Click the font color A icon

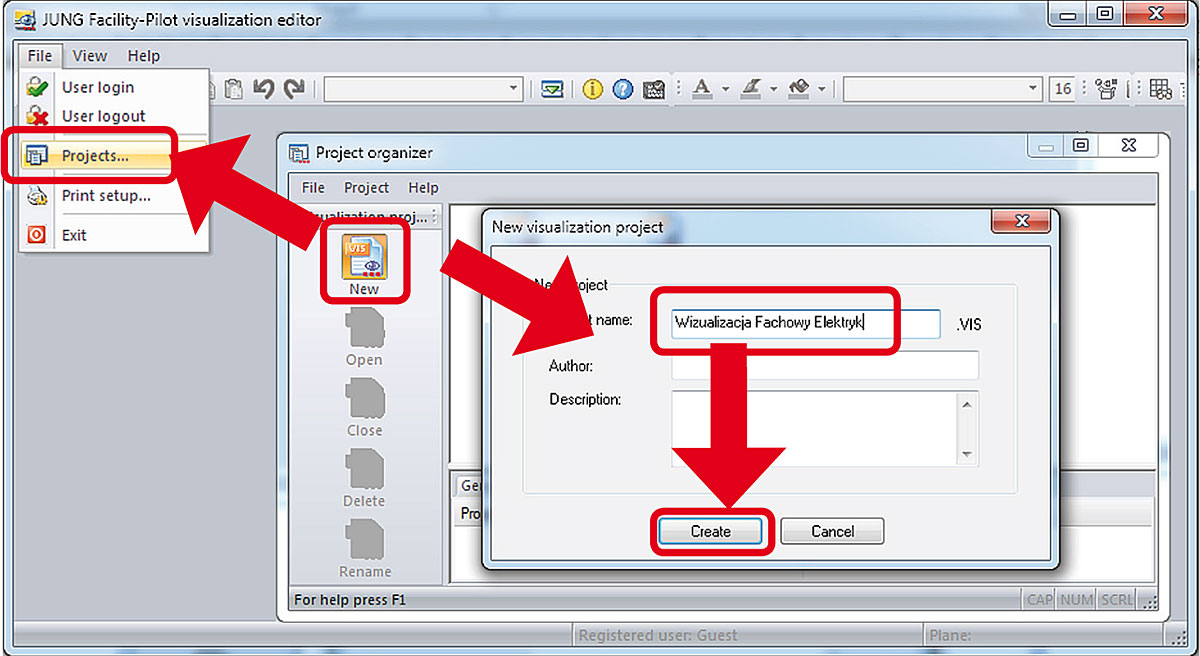(x=702, y=89)
